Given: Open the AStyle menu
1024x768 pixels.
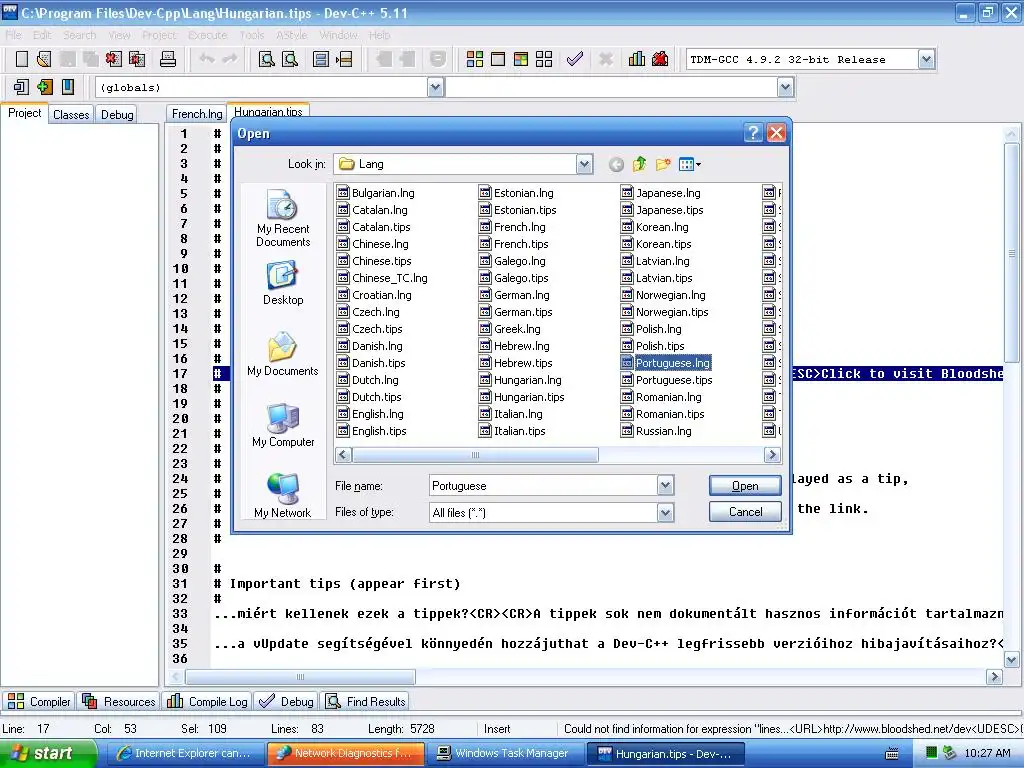Looking at the screenshot, I should pos(291,35).
